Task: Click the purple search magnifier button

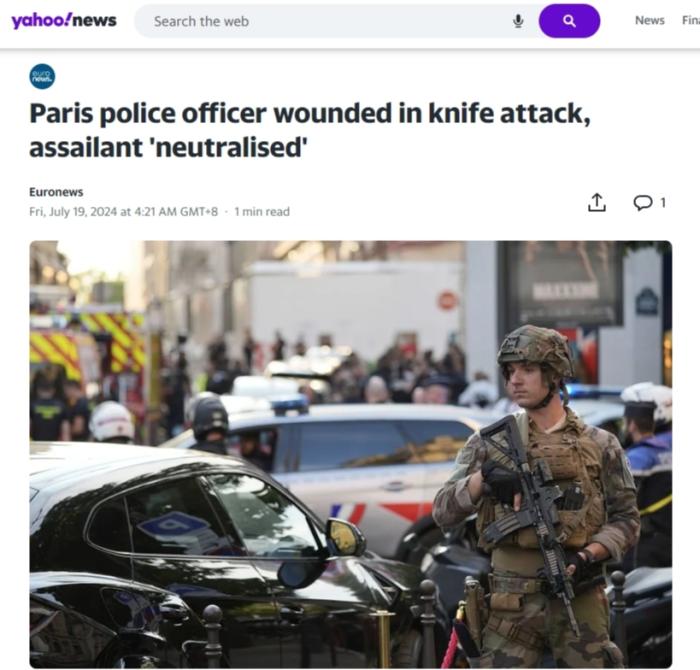Action: pos(569,21)
